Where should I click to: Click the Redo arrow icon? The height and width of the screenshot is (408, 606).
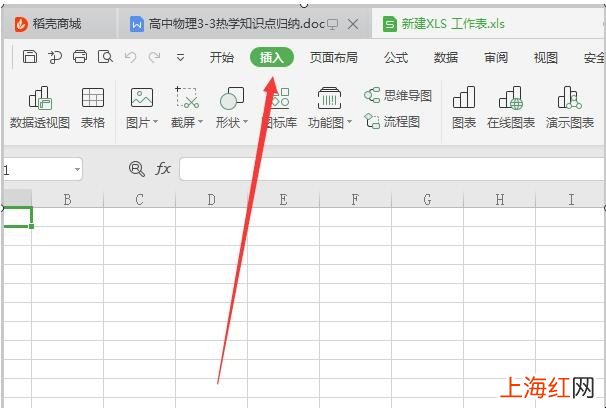point(155,57)
